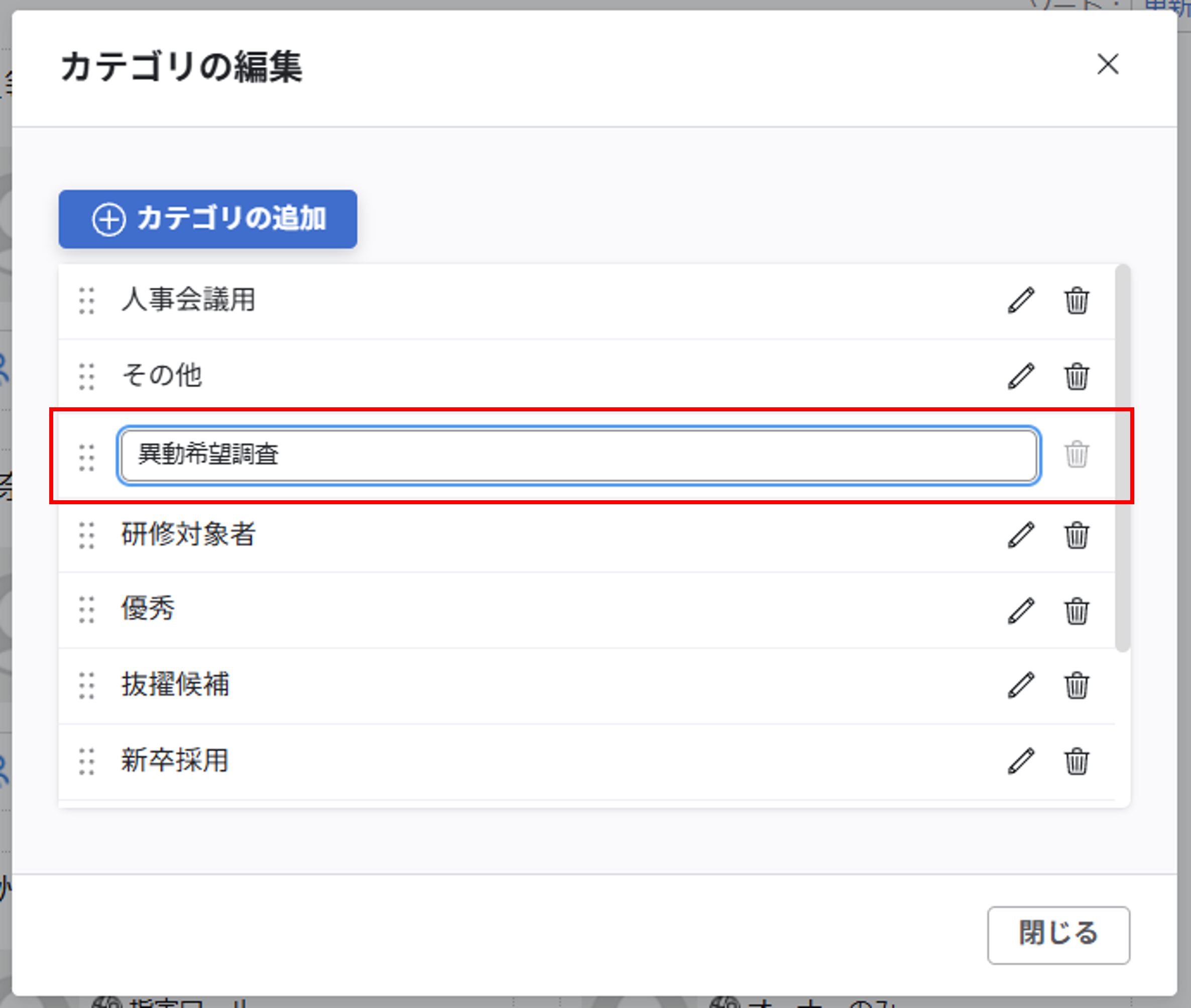Click the trash icon beside 異動希望調査 field
Viewport: 1191px width, 1008px height.
tap(1076, 455)
